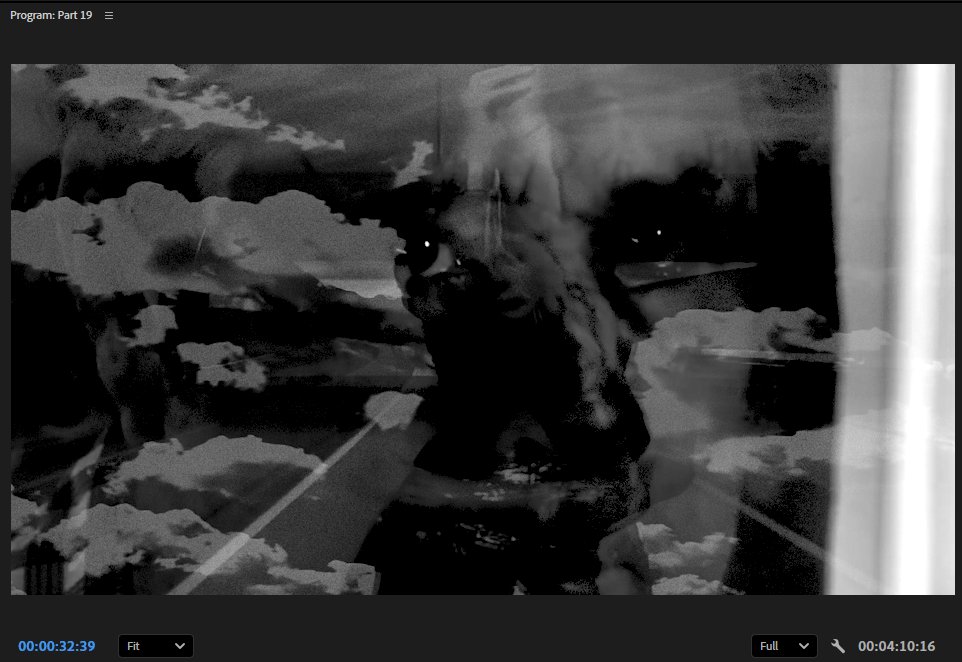Viewport: 962px width, 662px height.
Task: Click the video preview frame in Program monitor
Action: [483, 329]
